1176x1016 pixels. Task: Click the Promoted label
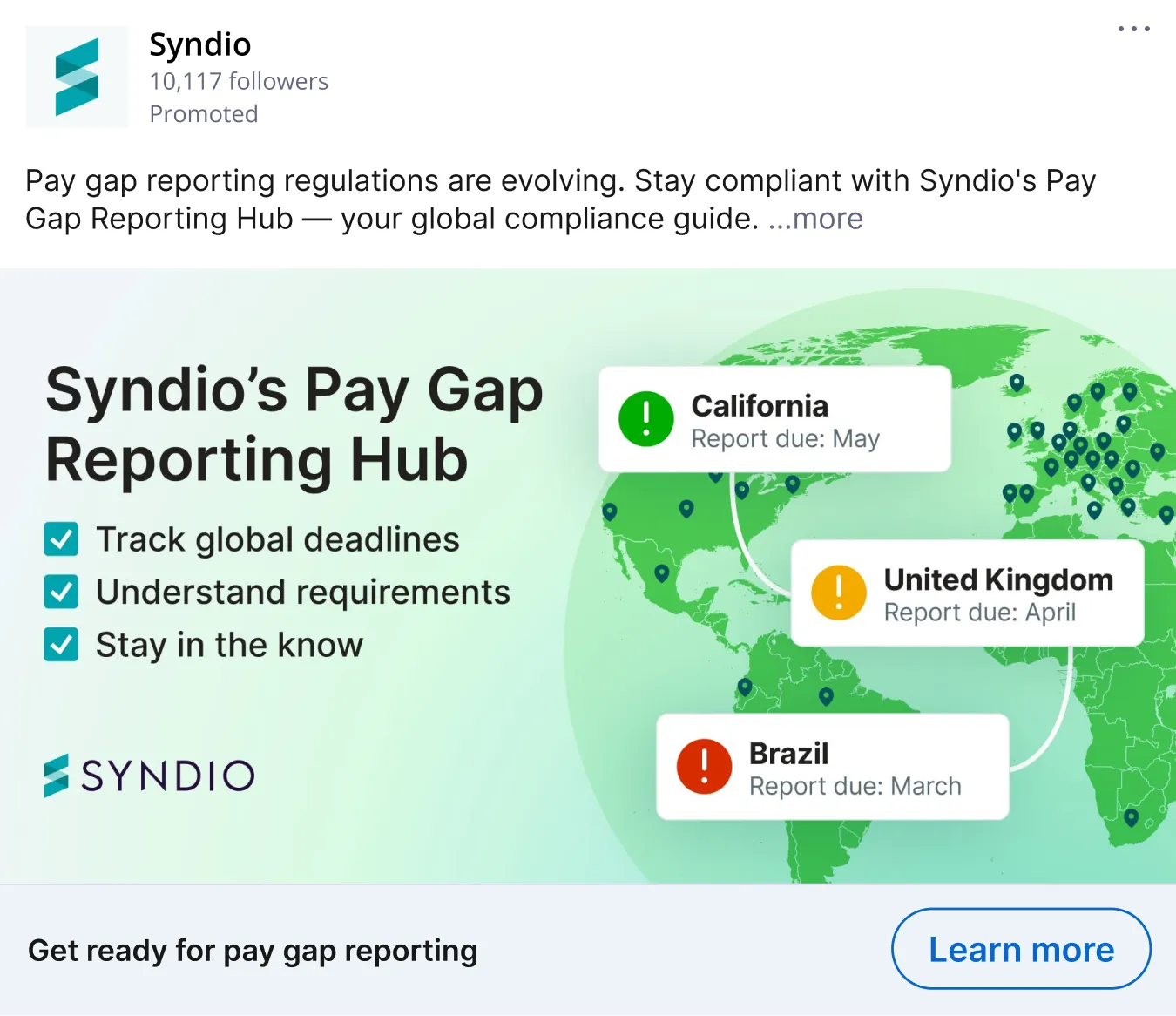(204, 114)
